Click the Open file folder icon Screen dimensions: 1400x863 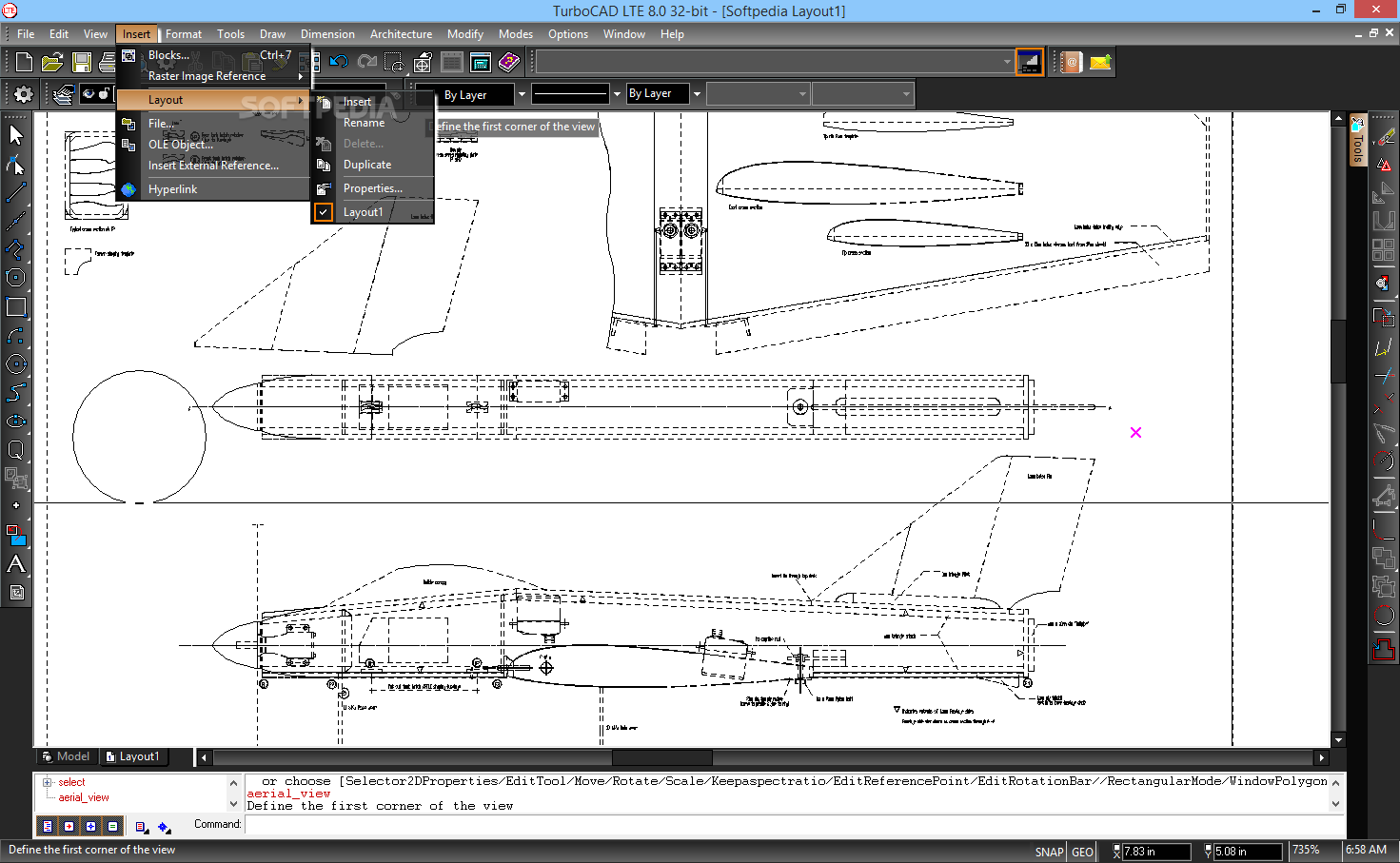point(52,63)
